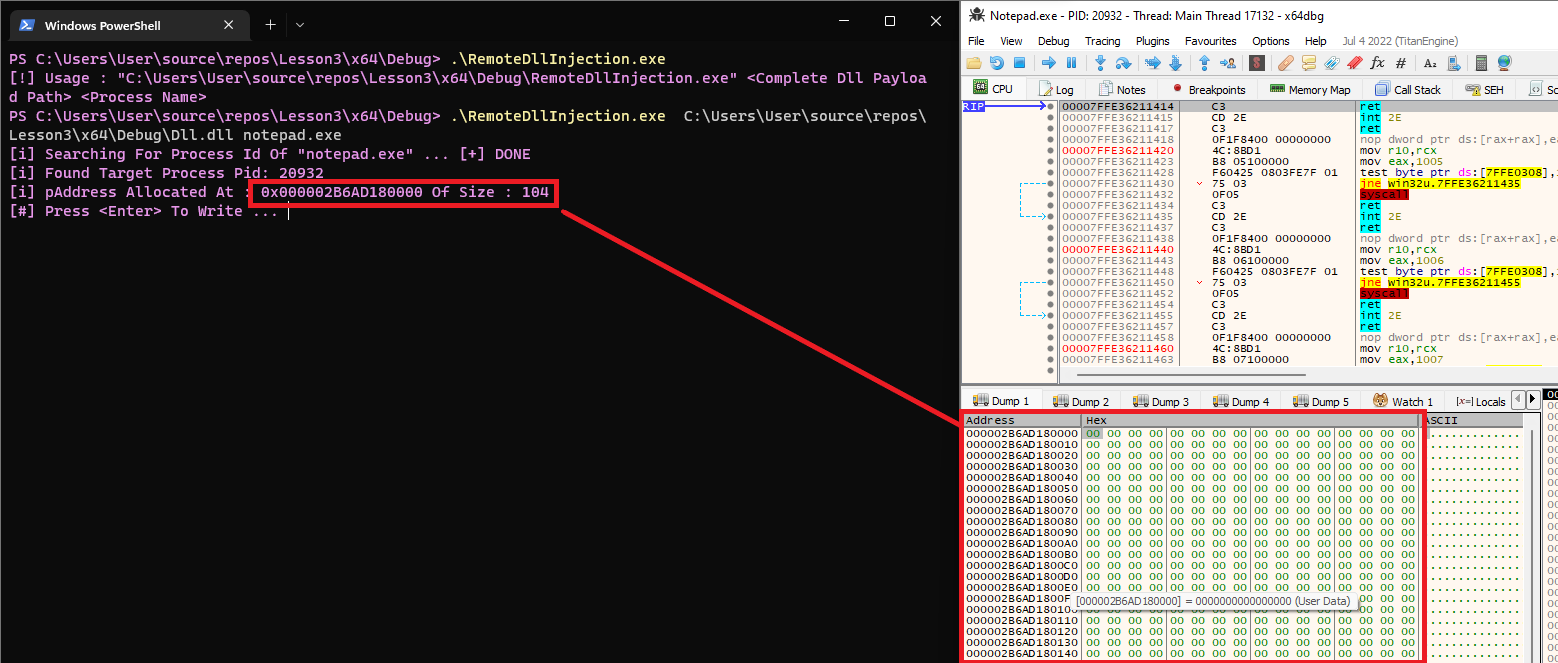Step over with the curved arrow icon

[1123, 63]
